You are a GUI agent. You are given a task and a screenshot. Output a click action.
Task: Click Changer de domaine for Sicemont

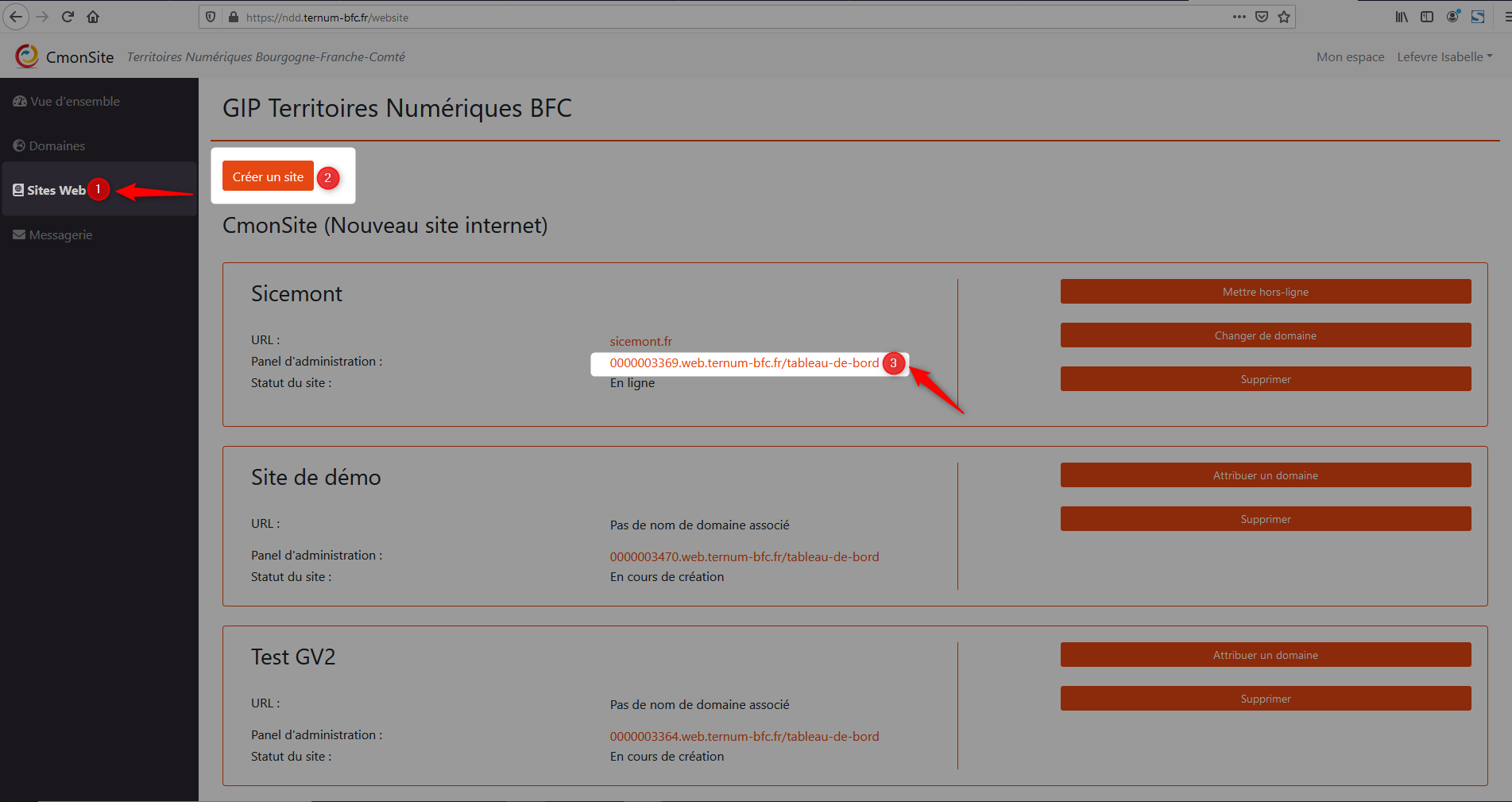[x=1265, y=335]
